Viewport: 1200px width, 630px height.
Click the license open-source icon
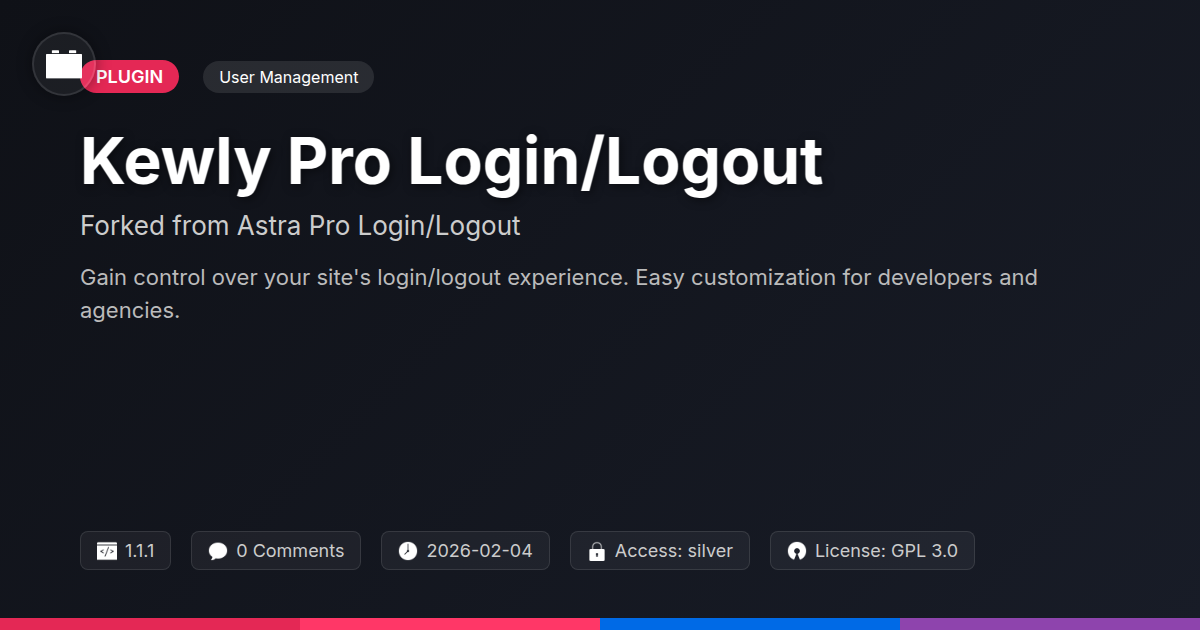coord(796,551)
